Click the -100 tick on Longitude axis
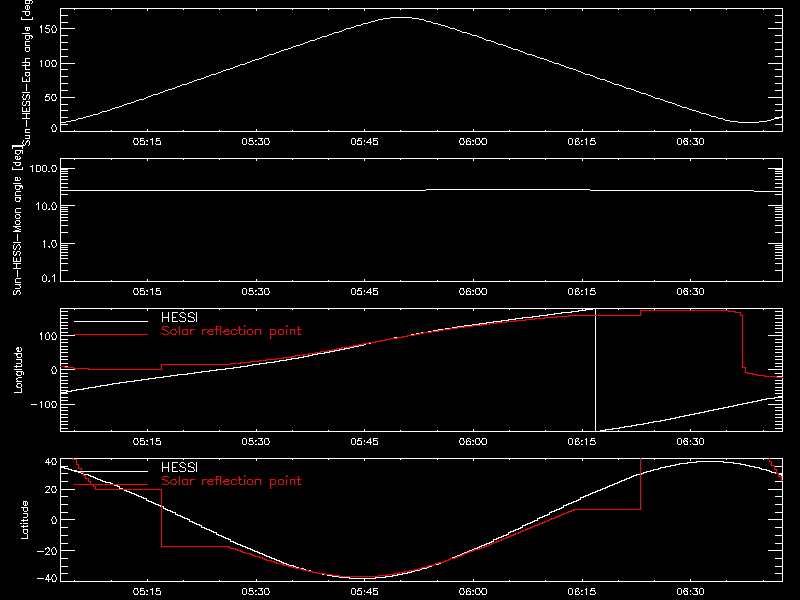Image resolution: width=800 pixels, height=600 pixels. 44,405
